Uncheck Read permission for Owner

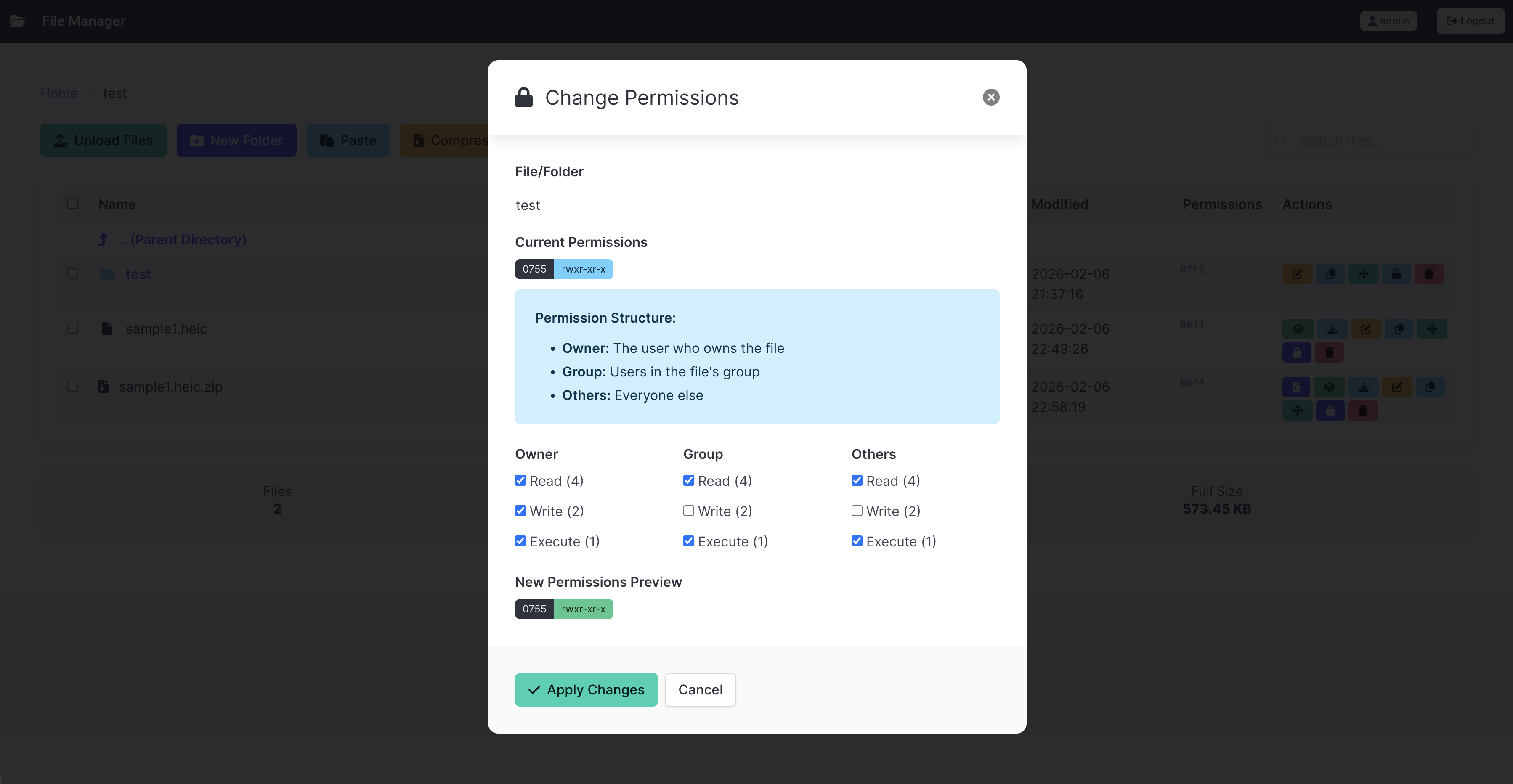pyautogui.click(x=520, y=480)
